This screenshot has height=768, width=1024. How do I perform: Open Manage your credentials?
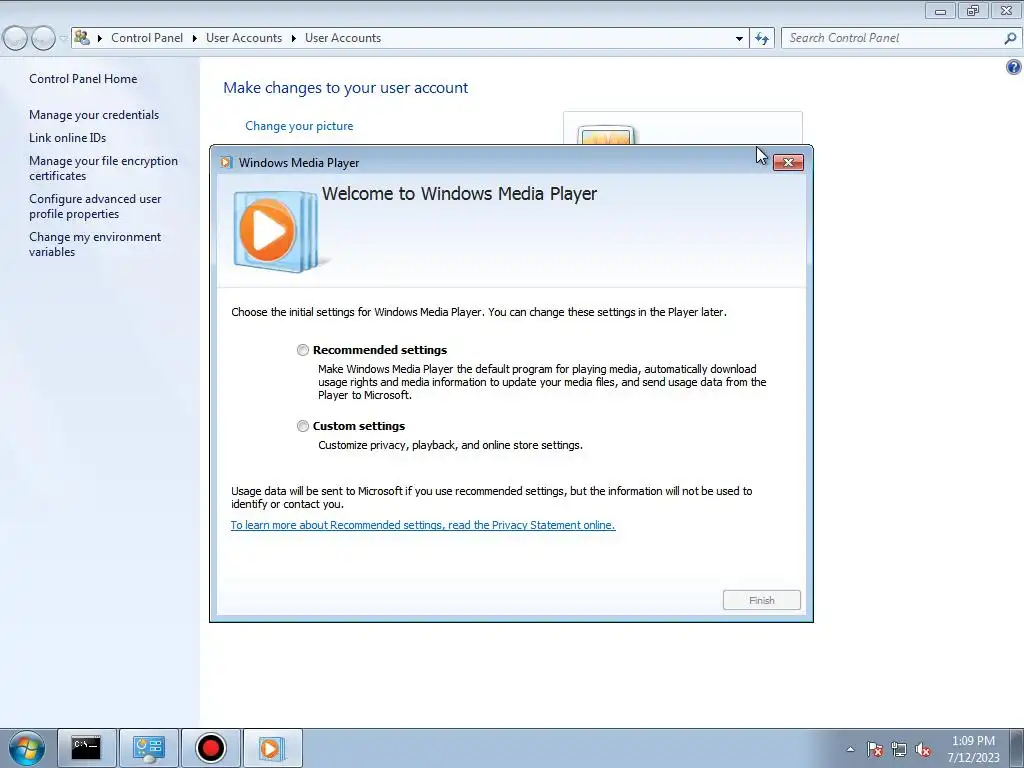(94, 115)
